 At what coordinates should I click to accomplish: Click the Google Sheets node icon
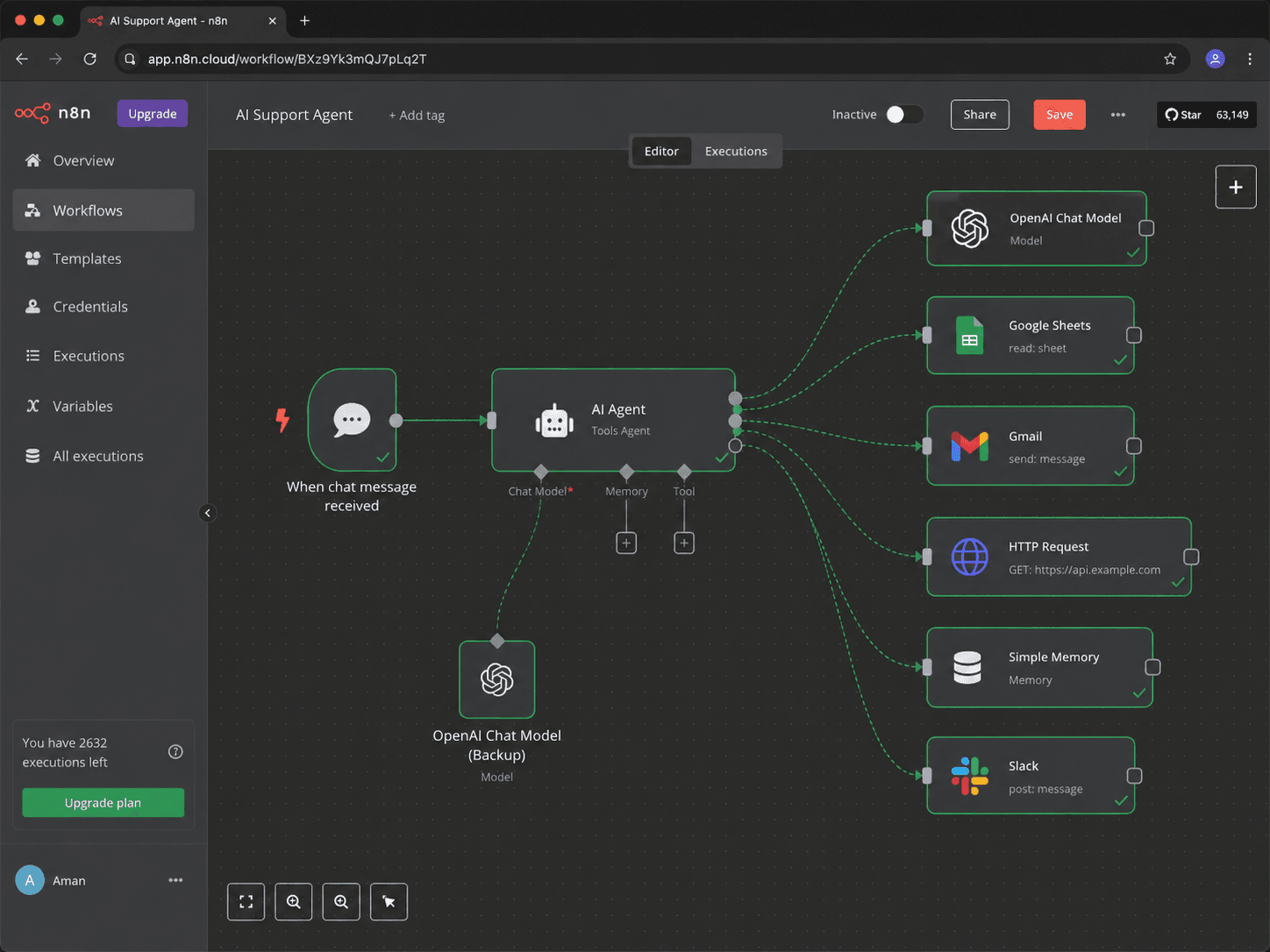point(970,336)
